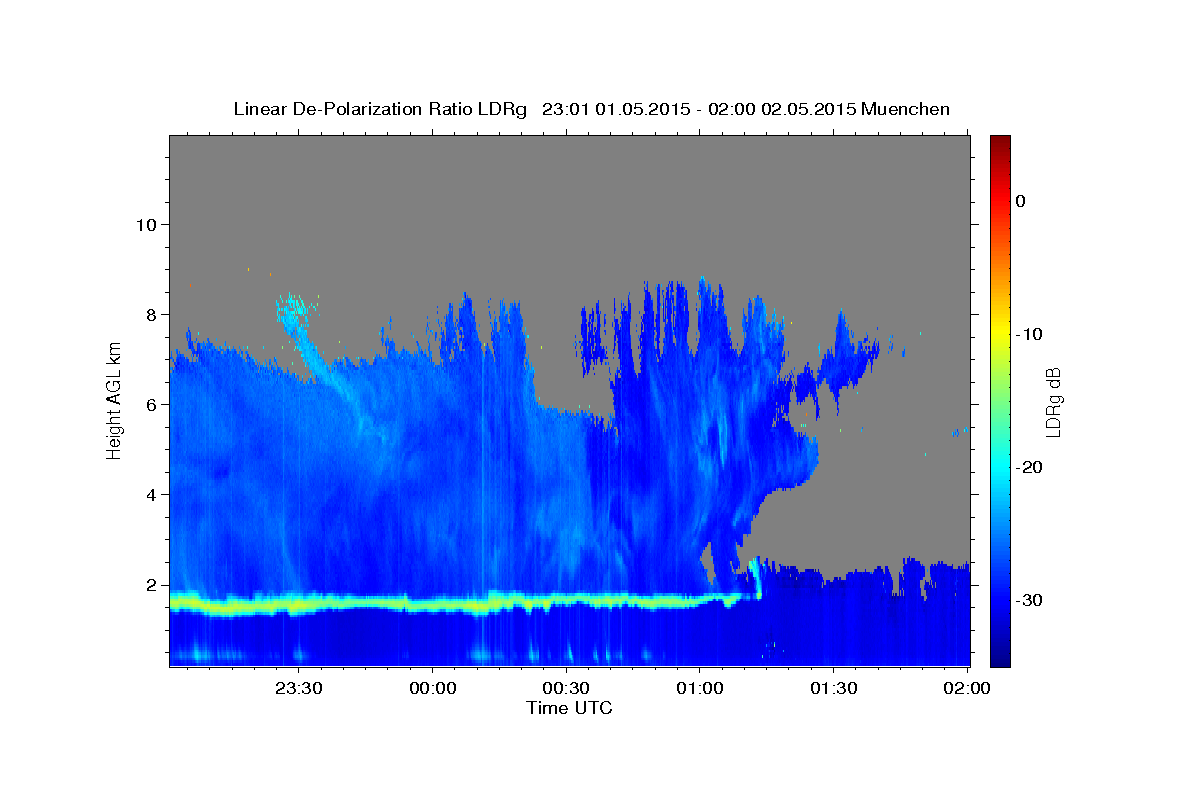Click the 'LDRg dB' colorbar label
The width and height of the screenshot is (1200, 800).
1052,401
